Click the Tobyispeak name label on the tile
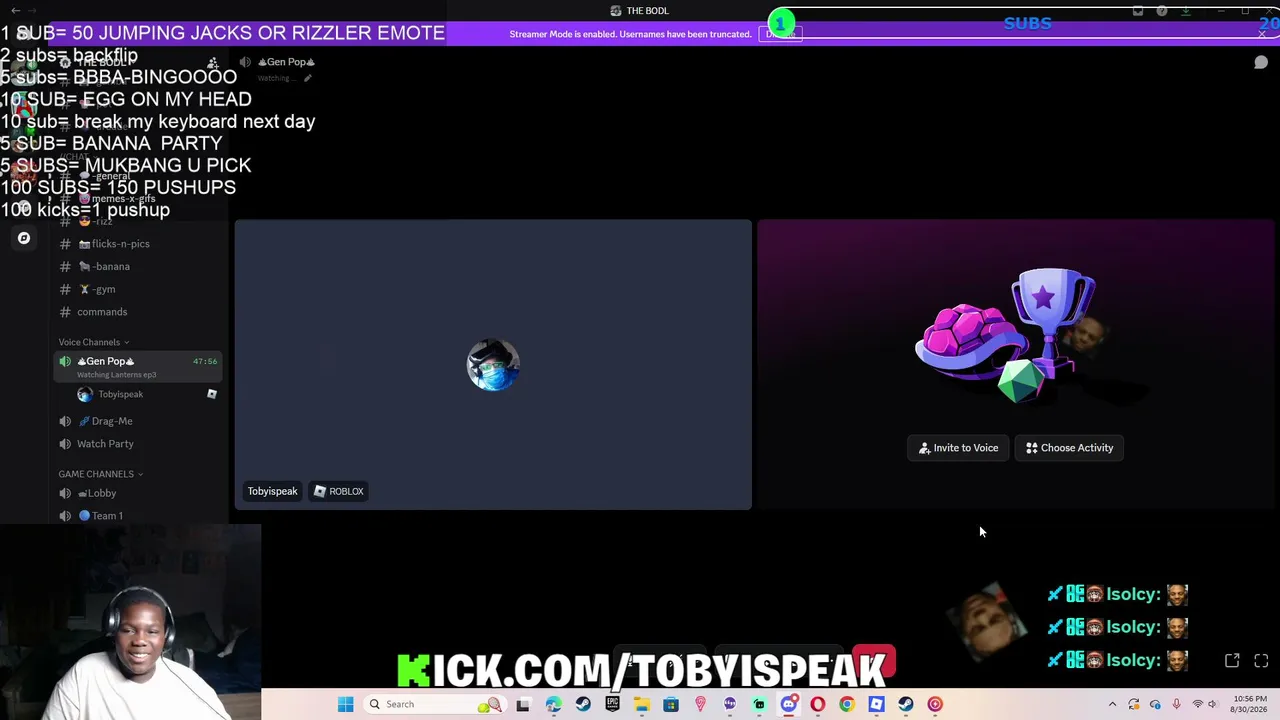1280x720 pixels. [x=273, y=491]
